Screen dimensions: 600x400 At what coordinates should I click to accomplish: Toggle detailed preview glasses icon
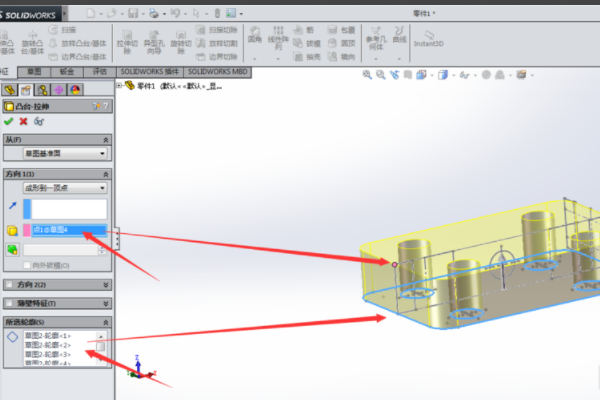click(x=39, y=122)
